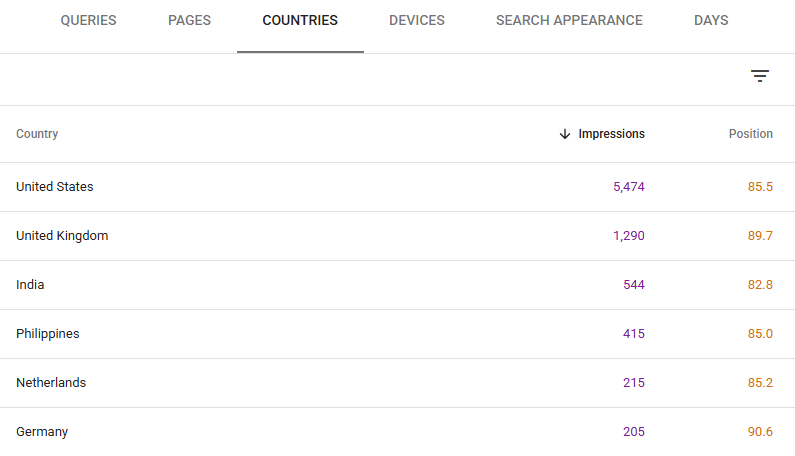Select the India country row
The image size is (795, 456).
coord(398,285)
